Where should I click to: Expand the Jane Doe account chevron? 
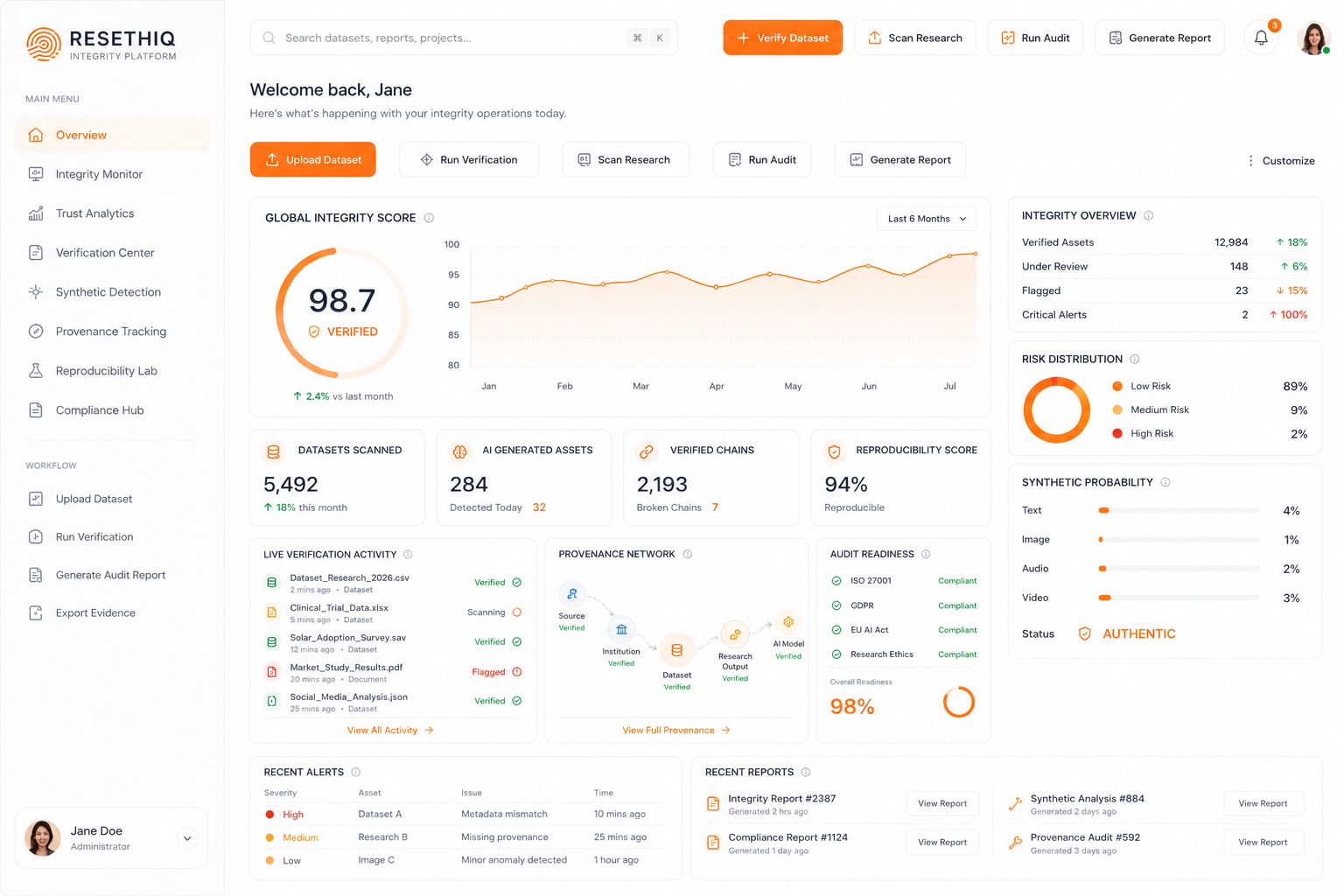click(x=187, y=838)
